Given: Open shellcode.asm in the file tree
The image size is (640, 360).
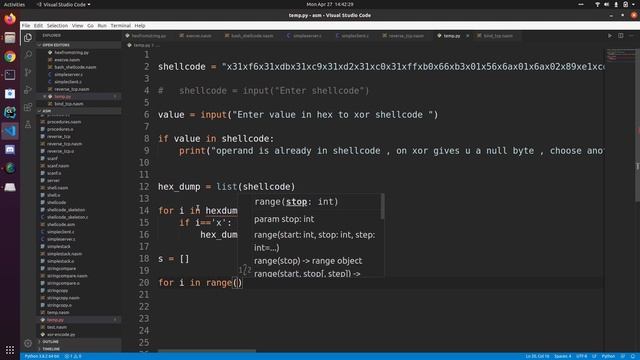Looking at the screenshot, I should pyautogui.click(x=61, y=224).
